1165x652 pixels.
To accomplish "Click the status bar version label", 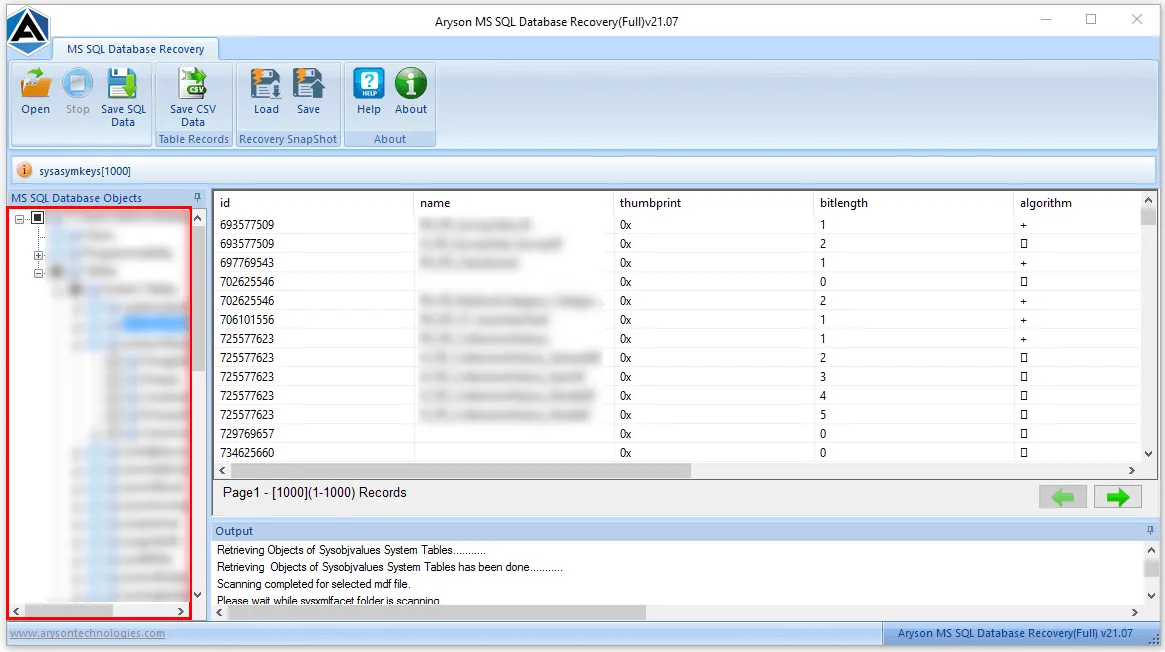I will pyautogui.click(x=1015, y=633).
